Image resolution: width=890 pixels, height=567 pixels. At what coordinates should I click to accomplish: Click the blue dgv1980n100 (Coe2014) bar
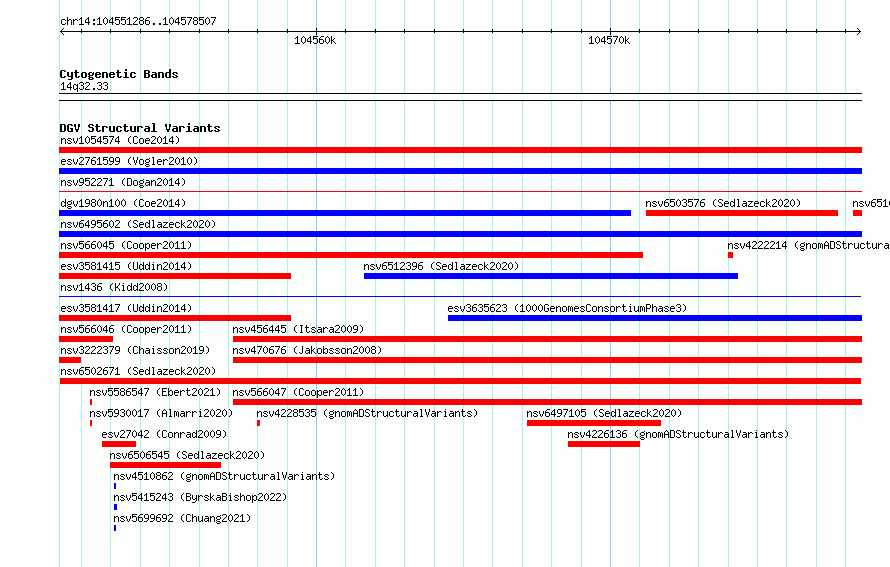tap(345, 213)
